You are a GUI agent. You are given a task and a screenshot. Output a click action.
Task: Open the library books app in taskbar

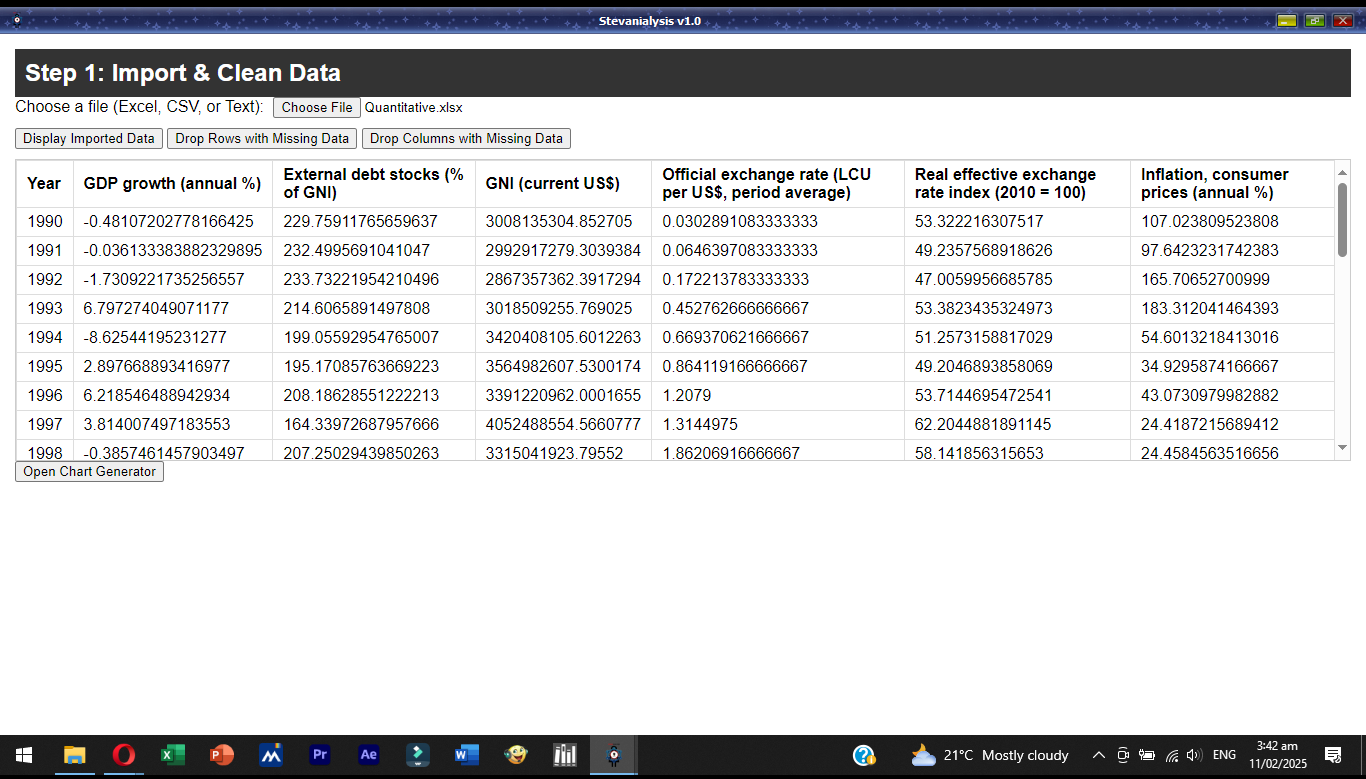[x=565, y=755]
